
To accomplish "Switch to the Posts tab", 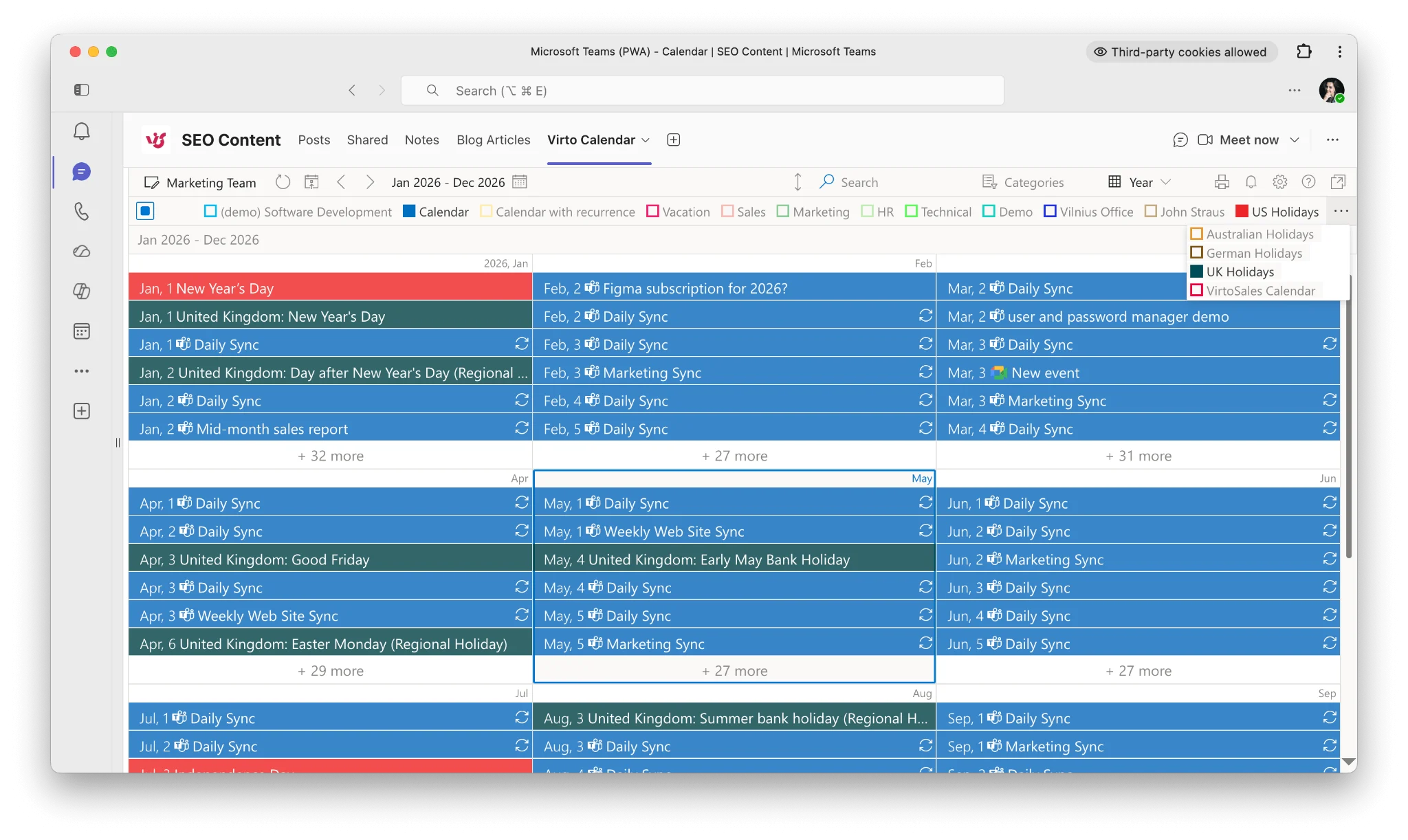I will [314, 140].
